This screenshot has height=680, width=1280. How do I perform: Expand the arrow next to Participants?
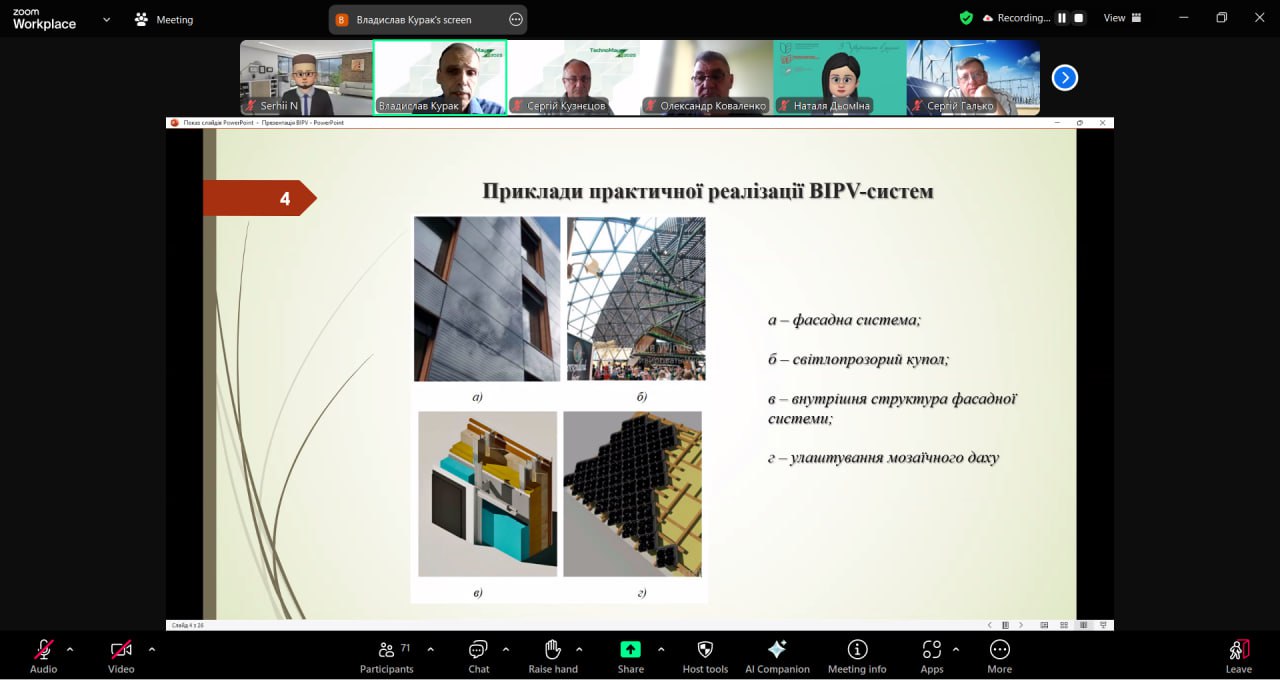click(430, 649)
